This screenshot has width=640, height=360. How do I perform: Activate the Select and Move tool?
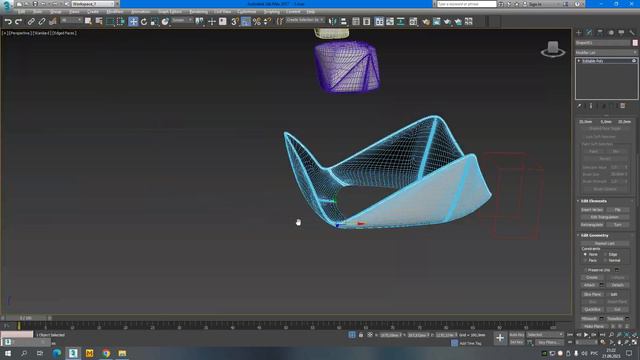pyautogui.click(x=133, y=22)
